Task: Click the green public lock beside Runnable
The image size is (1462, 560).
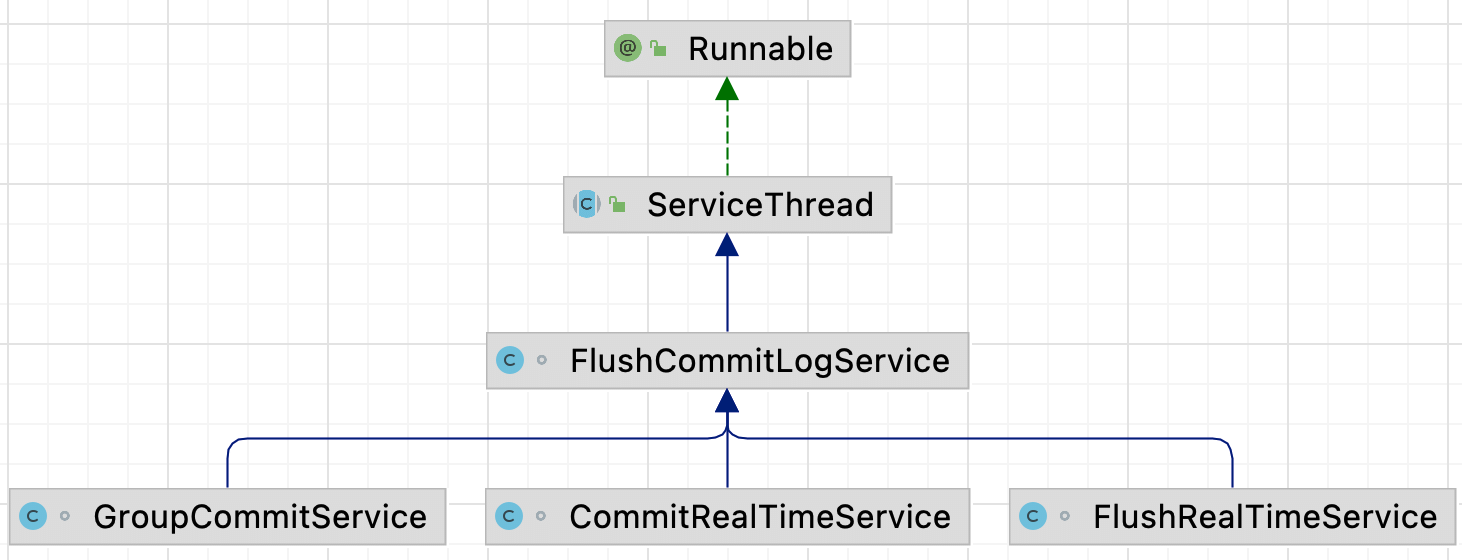Action: tap(658, 48)
